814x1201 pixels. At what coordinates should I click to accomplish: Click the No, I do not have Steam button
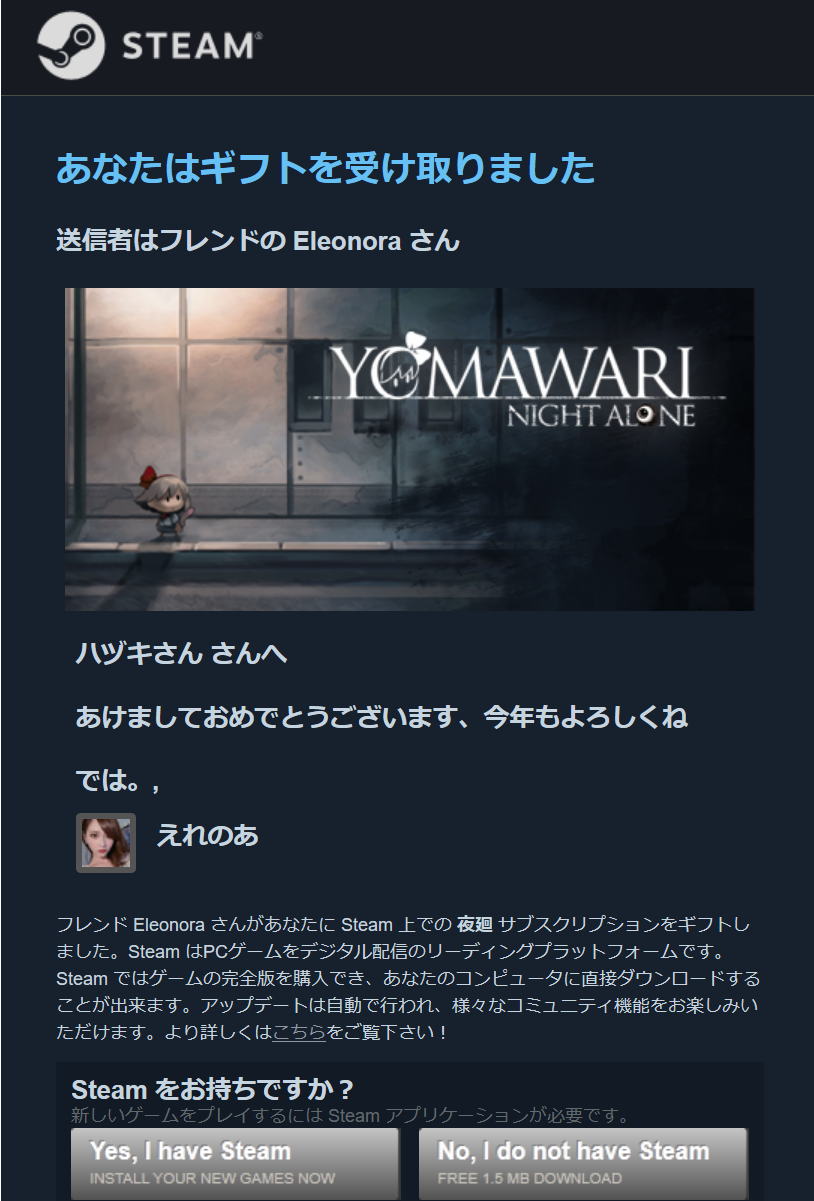[583, 1163]
